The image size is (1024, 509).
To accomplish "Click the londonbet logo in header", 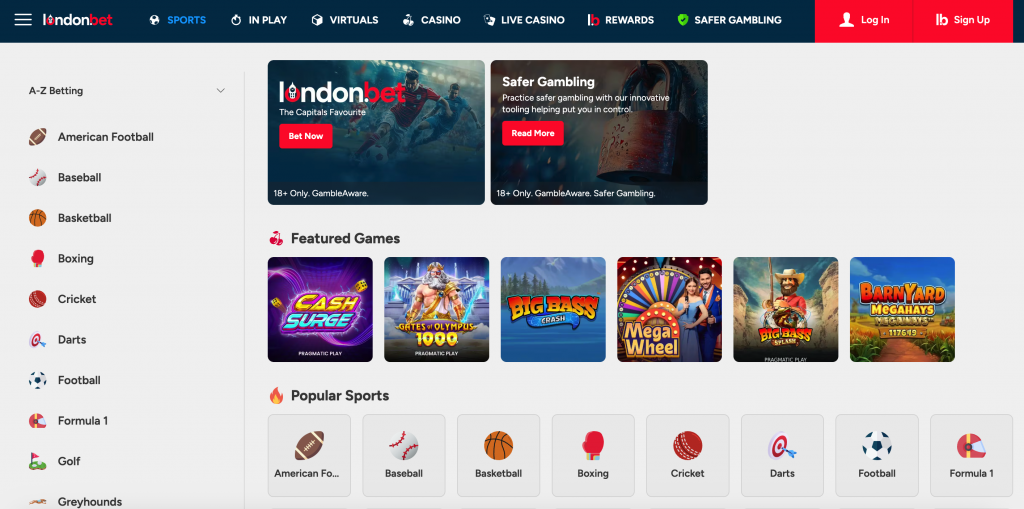I will (x=78, y=20).
